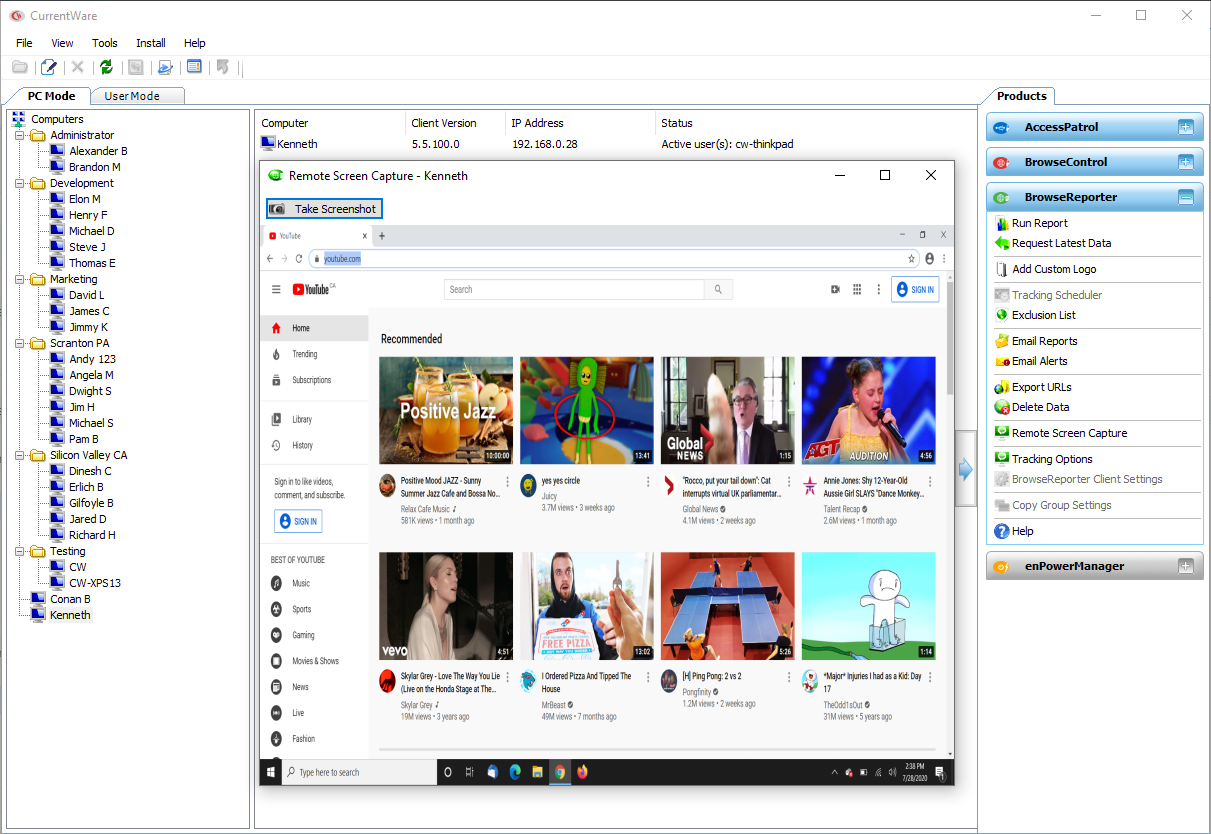Expand the enPowerManager panel with plus button
This screenshot has height=834, width=1211.
pyautogui.click(x=1186, y=566)
